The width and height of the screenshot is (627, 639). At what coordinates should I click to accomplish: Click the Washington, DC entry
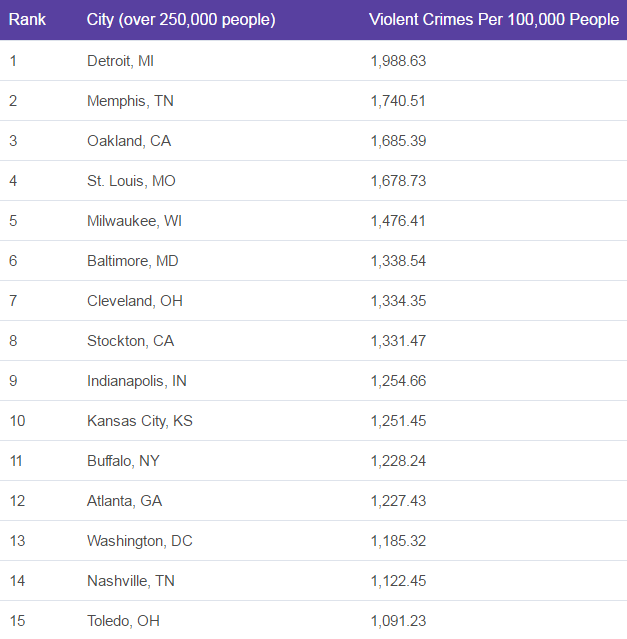[139, 541]
